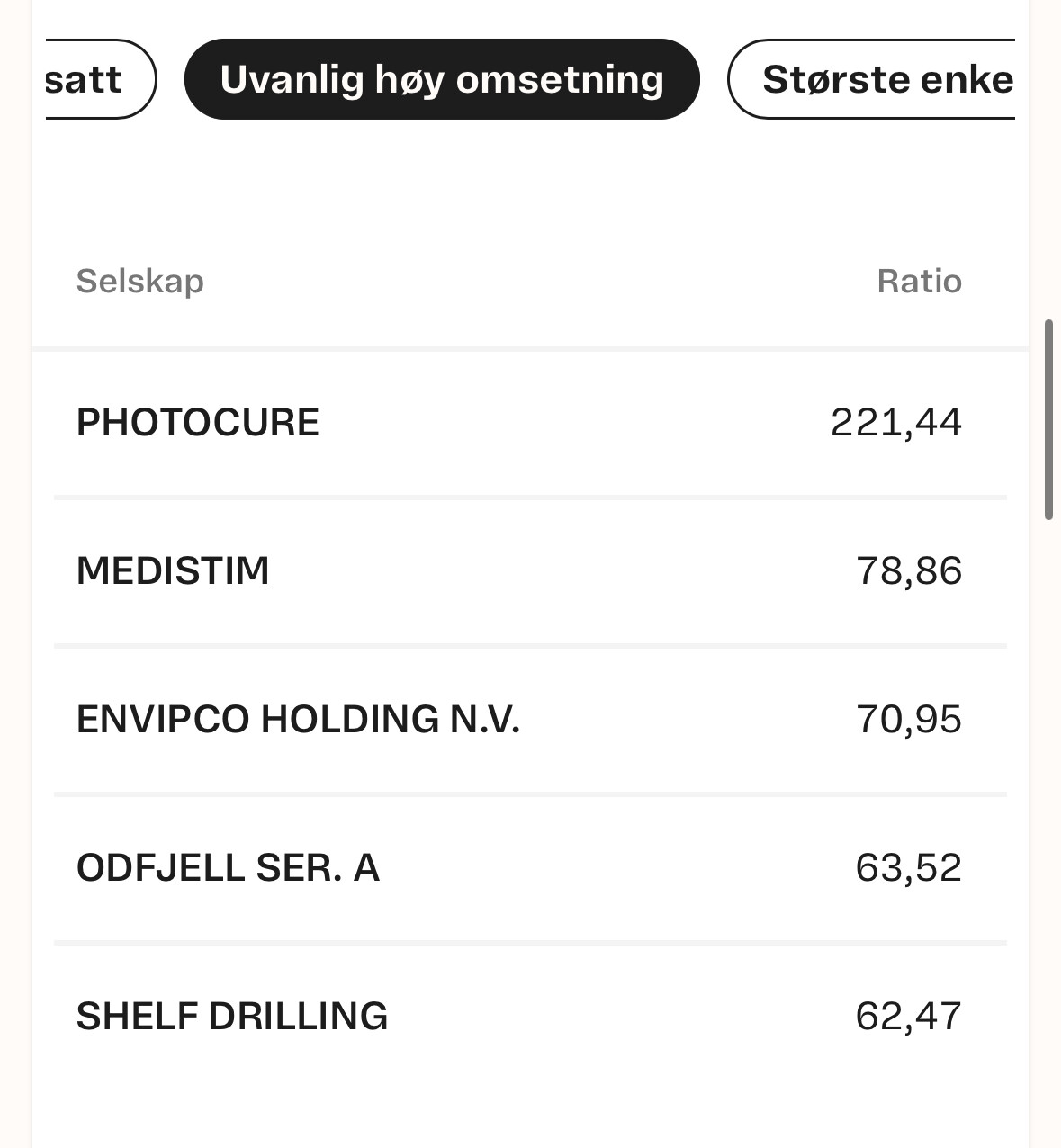The image size is (1061, 1148).
Task: Select the ODFJELL SER. A row
Action: pos(530,868)
